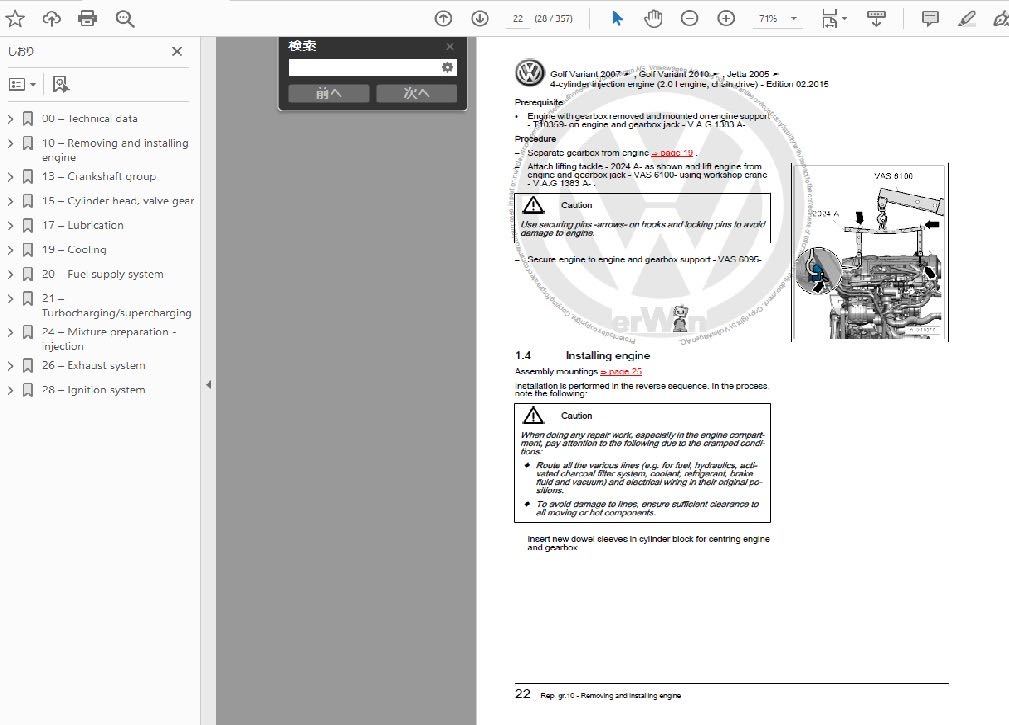Image resolution: width=1009 pixels, height=725 pixels.
Task: Expand the 19 – Cooling bookmark
Action: [10, 250]
